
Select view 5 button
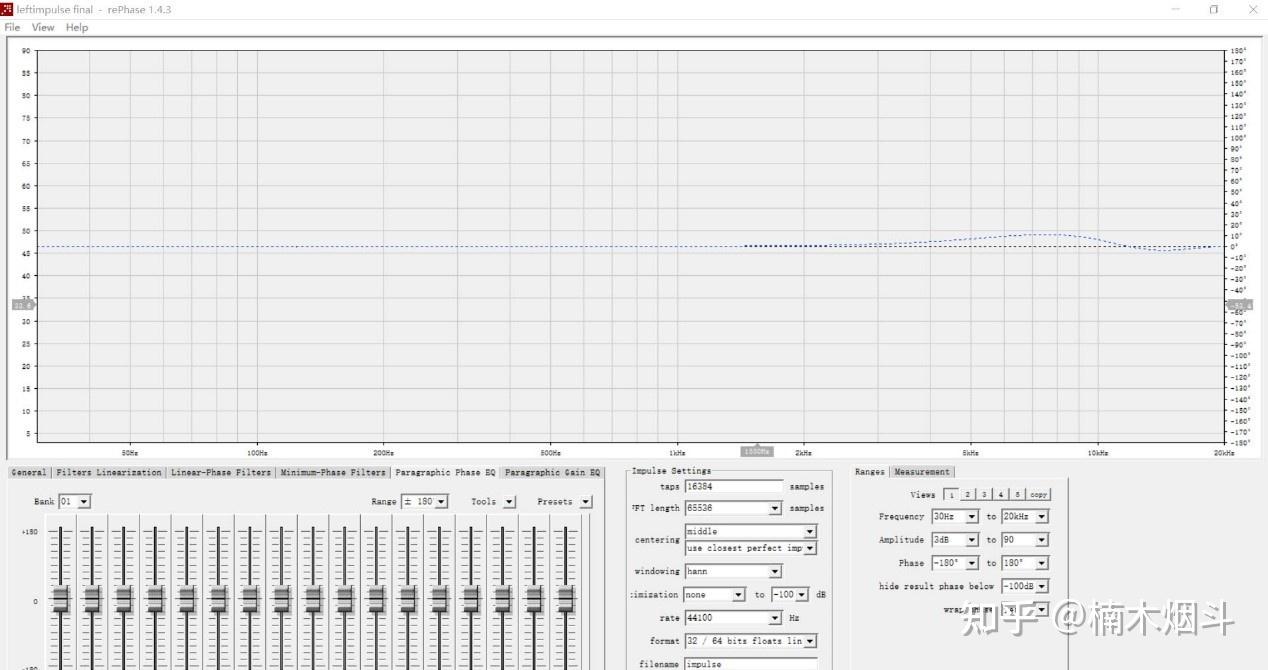(x=1018, y=494)
